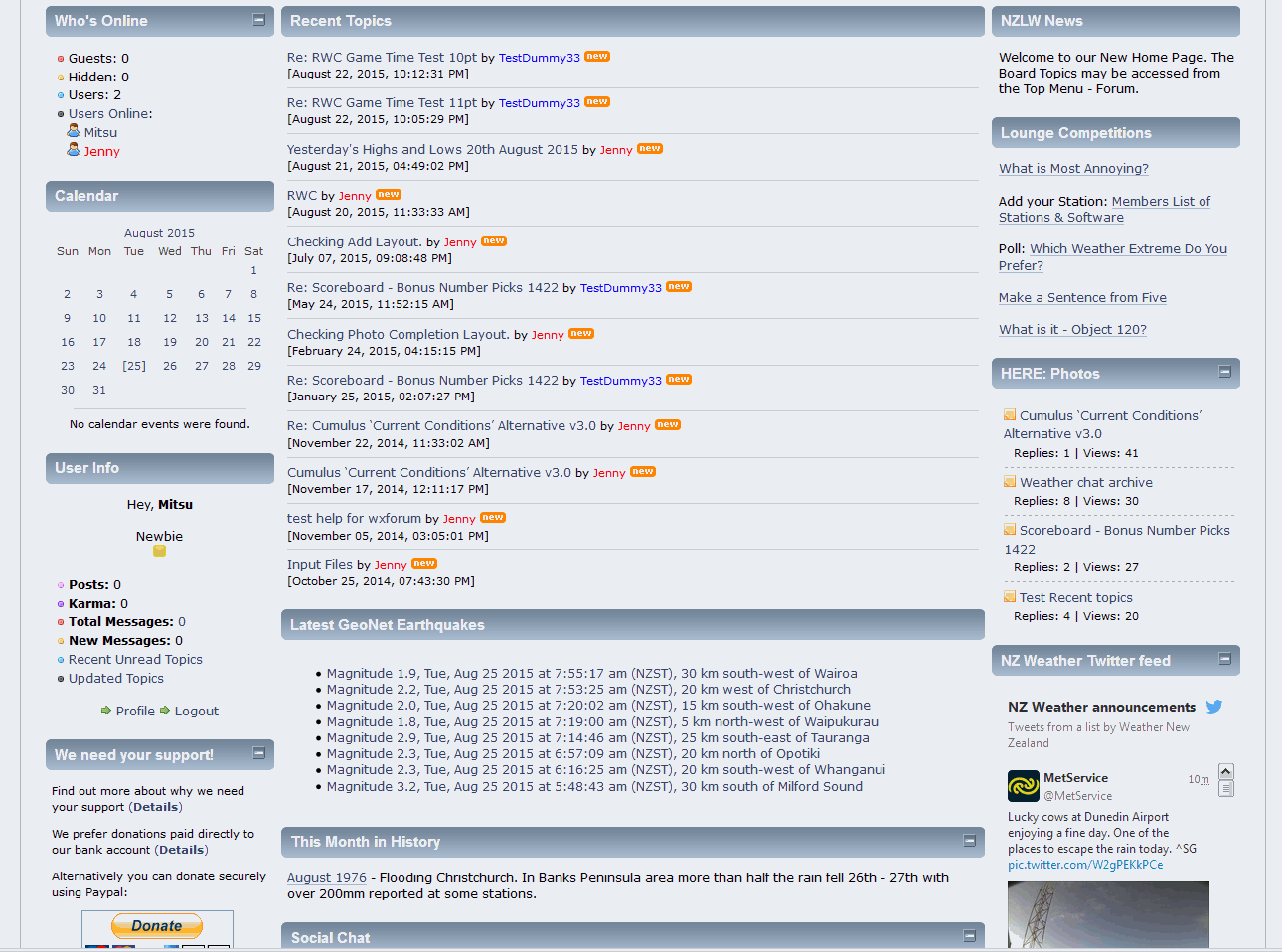Click the user icon beside Mitsu

[74, 131]
